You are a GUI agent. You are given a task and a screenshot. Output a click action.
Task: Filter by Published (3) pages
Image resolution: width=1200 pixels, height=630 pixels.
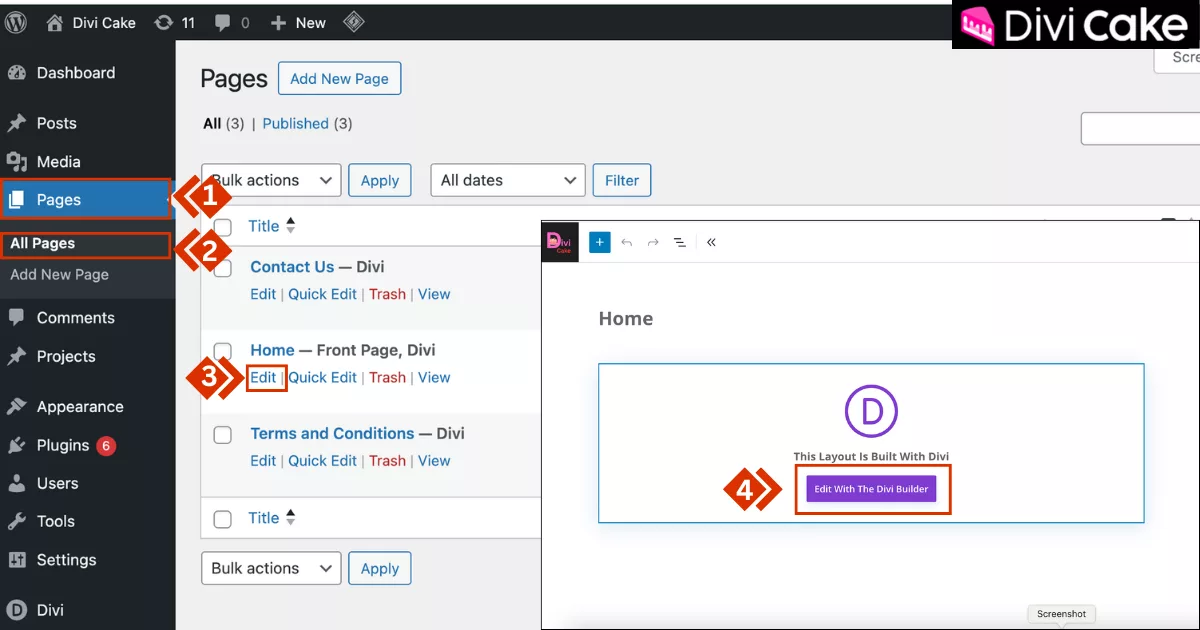coord(307,124)
